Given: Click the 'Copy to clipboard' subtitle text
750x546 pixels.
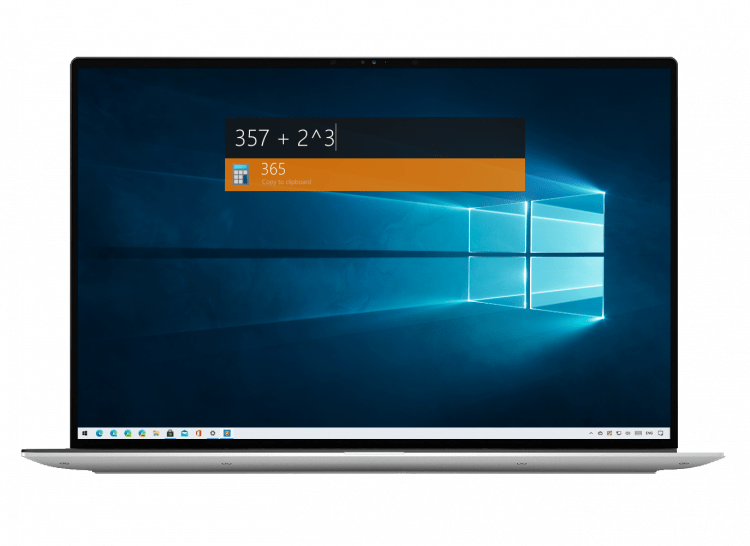Looking at the screenshot, I should click(x=286, y=182).
